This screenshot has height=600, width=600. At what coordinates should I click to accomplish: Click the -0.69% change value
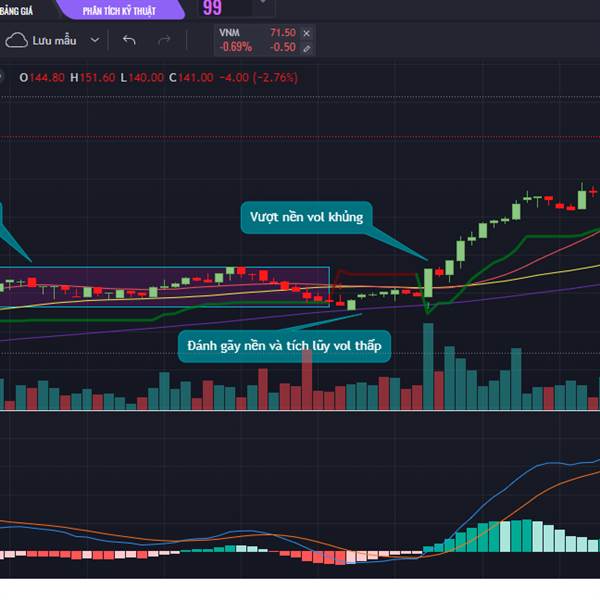[235, 47]
